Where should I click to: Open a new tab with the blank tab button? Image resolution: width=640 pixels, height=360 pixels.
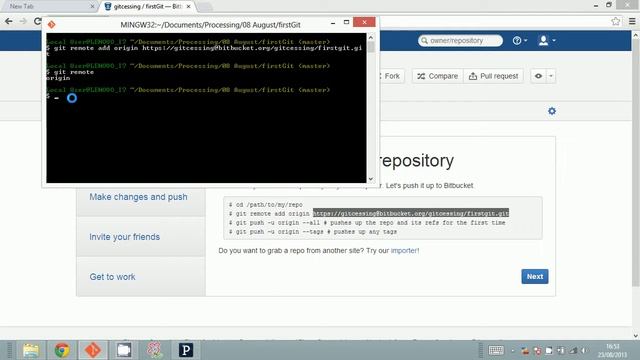[x=204, y=7]
